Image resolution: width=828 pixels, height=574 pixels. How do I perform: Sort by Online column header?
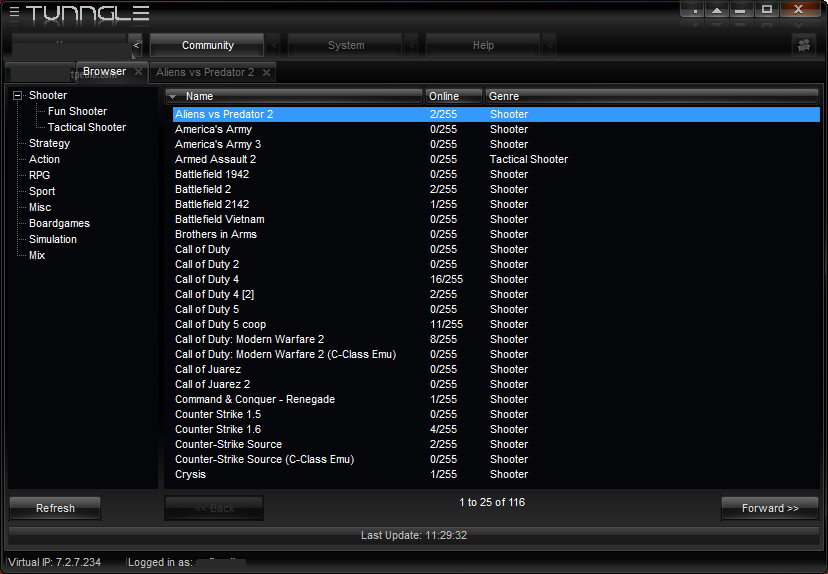pos(454,97)
